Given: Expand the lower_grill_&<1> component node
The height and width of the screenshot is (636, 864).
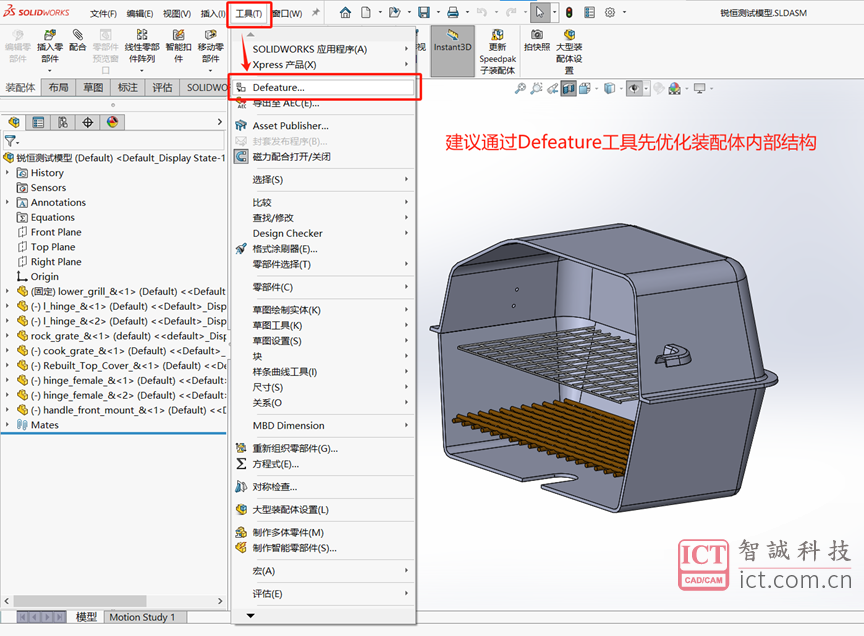Looking at the screenshot, I should pos(7,291).
